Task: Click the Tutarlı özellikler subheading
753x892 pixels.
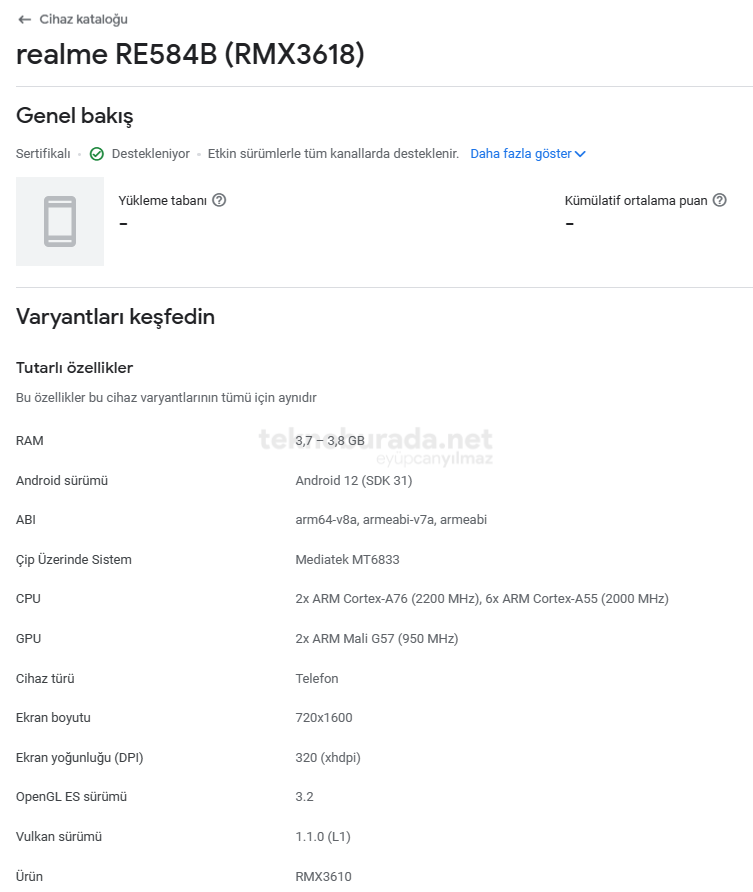Action: (74, 368)
